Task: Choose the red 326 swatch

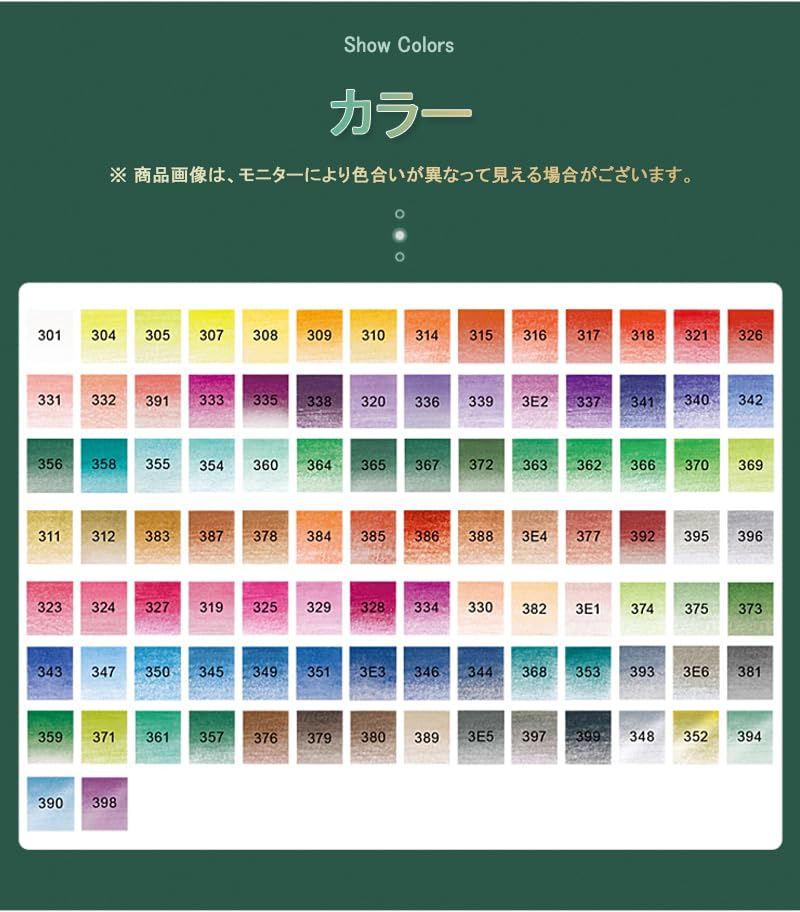Action: (x=750, y=335)
